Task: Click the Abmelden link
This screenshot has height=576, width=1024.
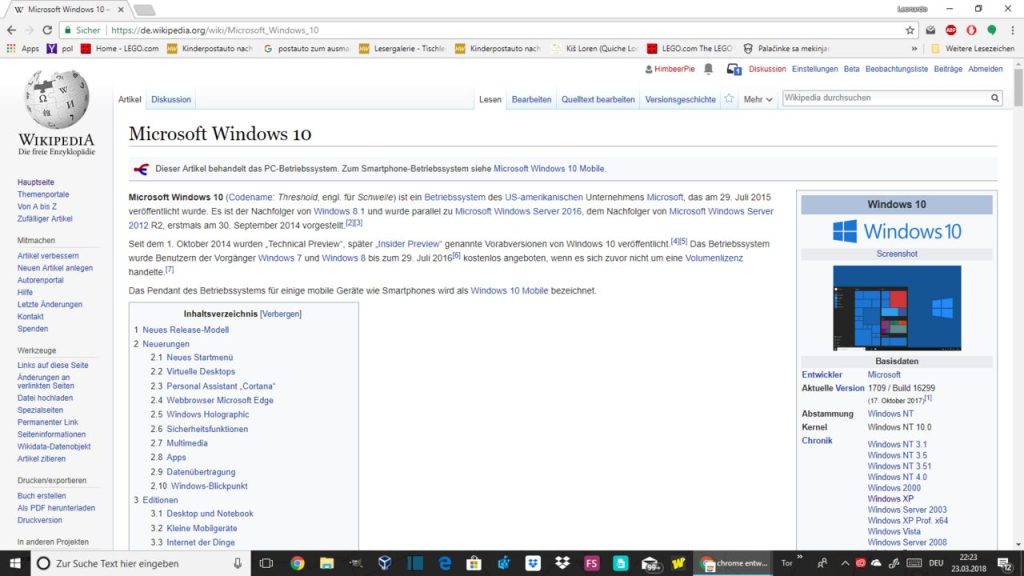Action: (x=985, y=69)
